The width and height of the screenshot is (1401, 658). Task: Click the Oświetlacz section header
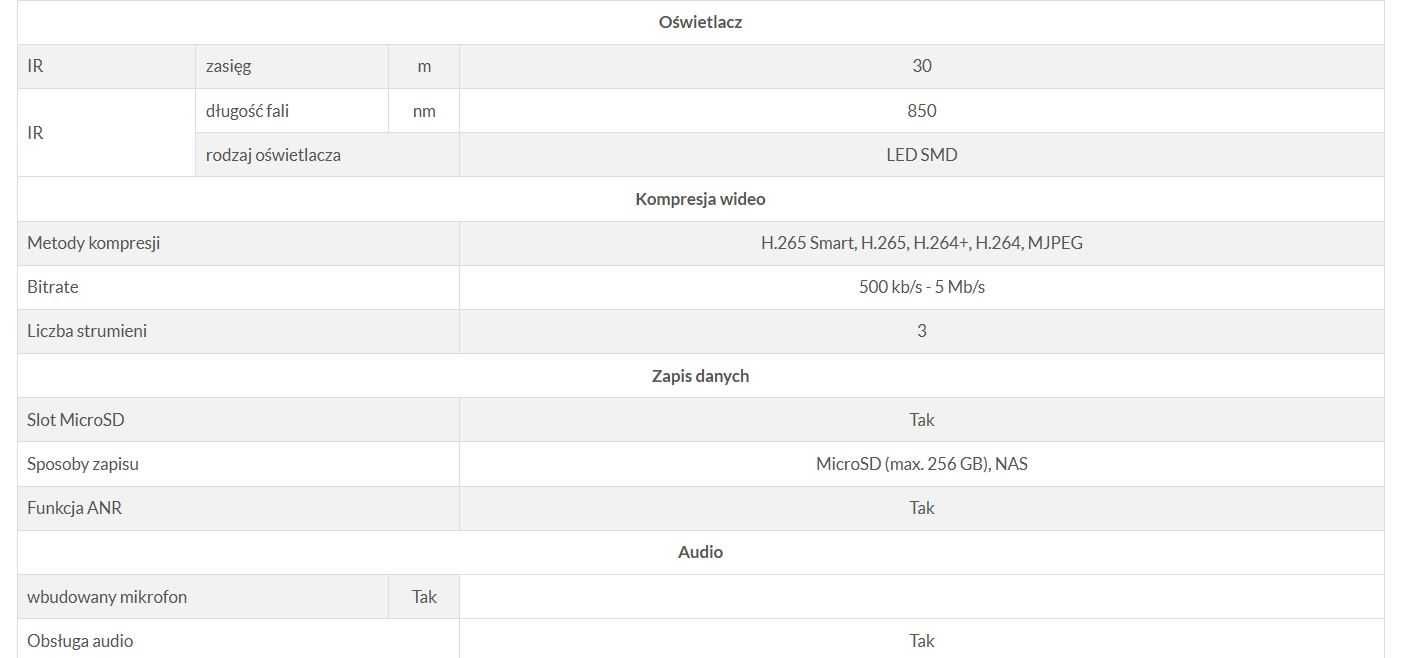tap(700, 22)
